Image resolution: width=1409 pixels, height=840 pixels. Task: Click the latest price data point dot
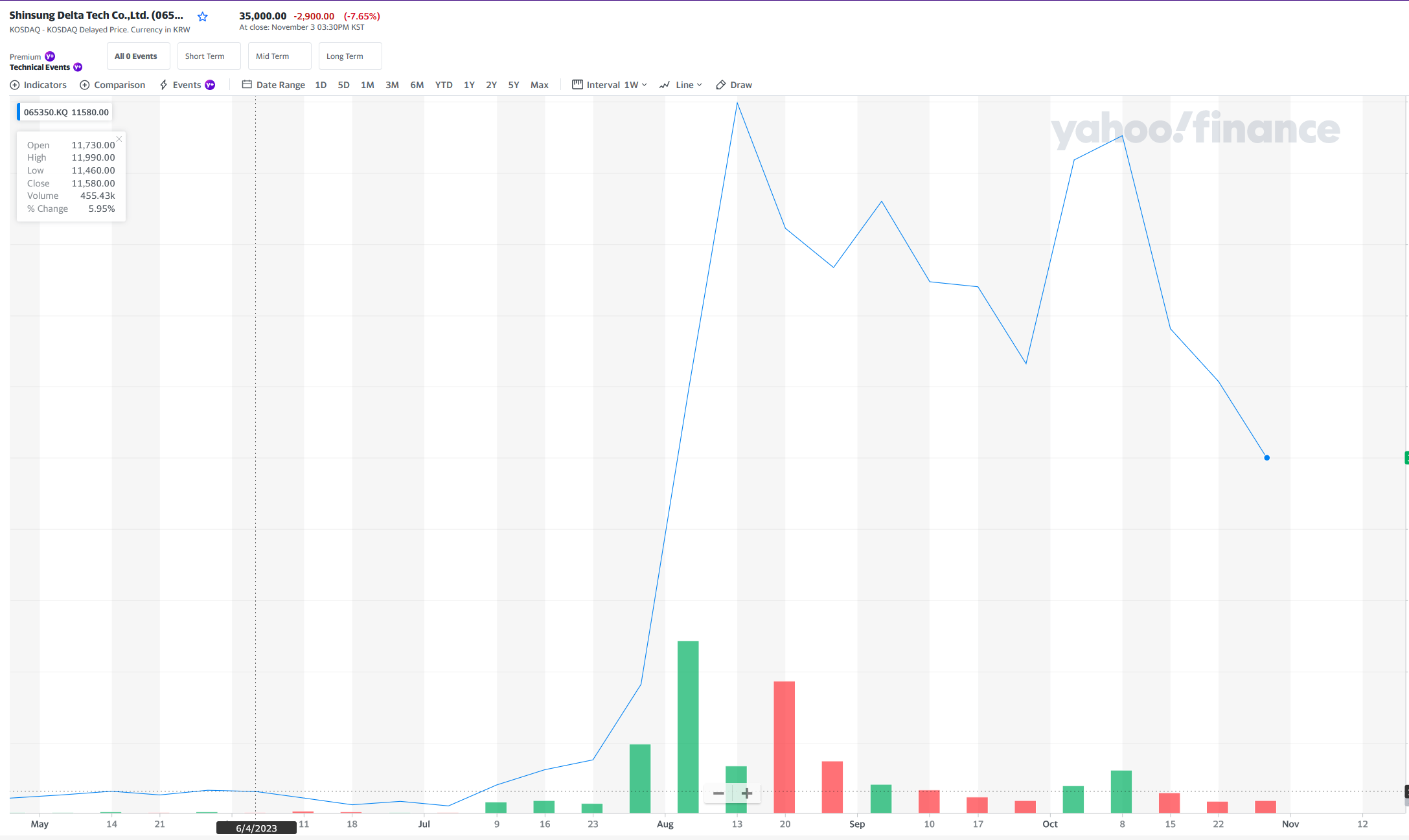(x=1267, y=458)
